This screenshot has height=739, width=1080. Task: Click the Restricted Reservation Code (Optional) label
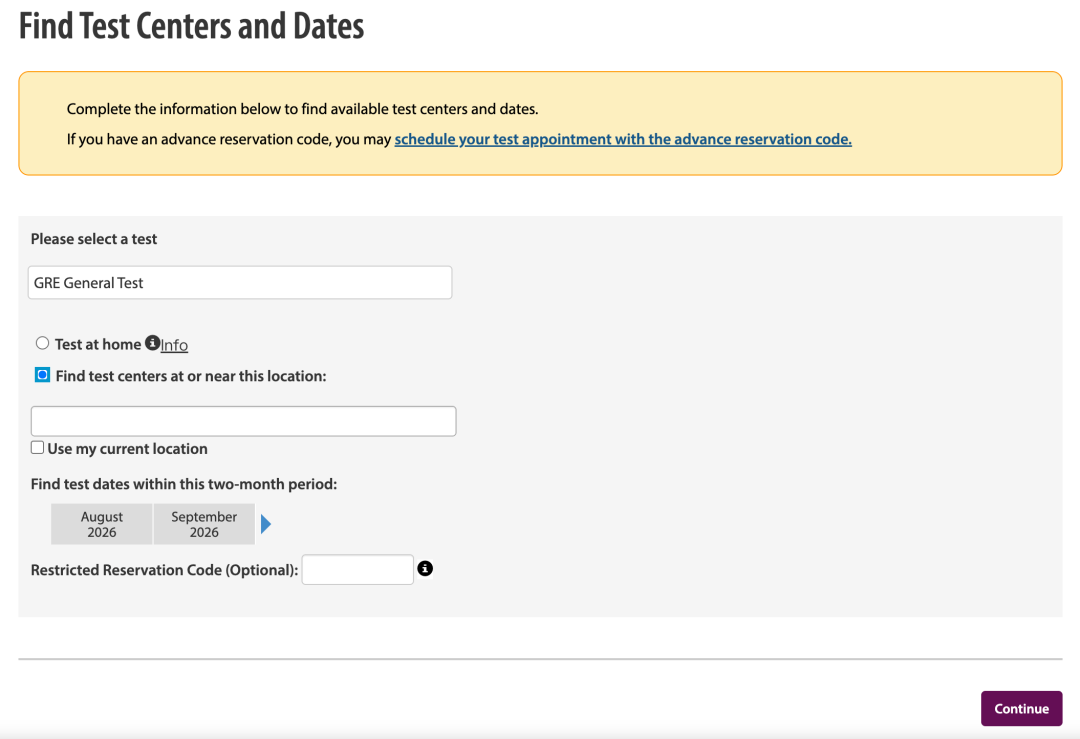coord(165,570)
